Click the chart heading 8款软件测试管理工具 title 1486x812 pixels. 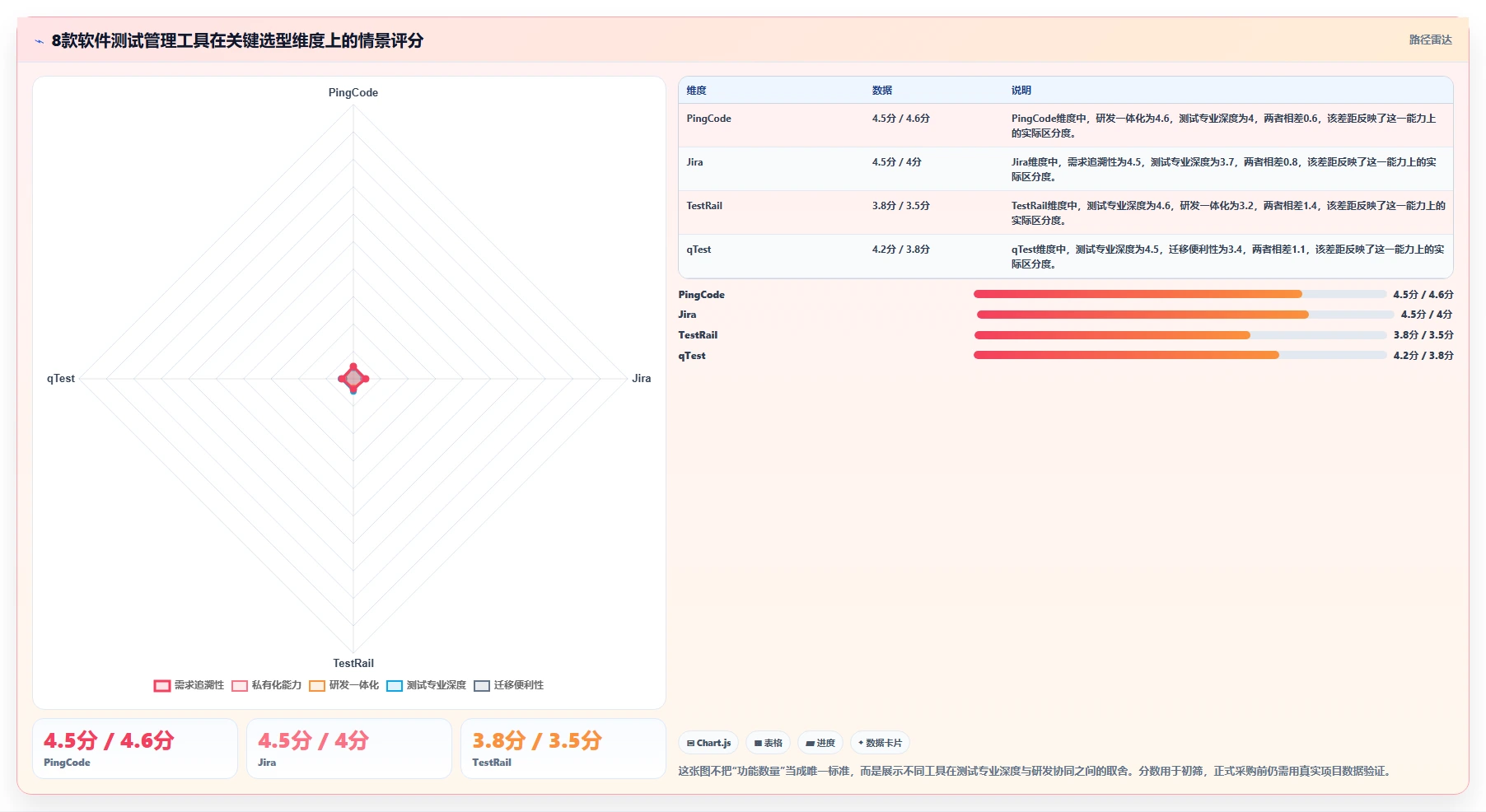coord(237,40)
